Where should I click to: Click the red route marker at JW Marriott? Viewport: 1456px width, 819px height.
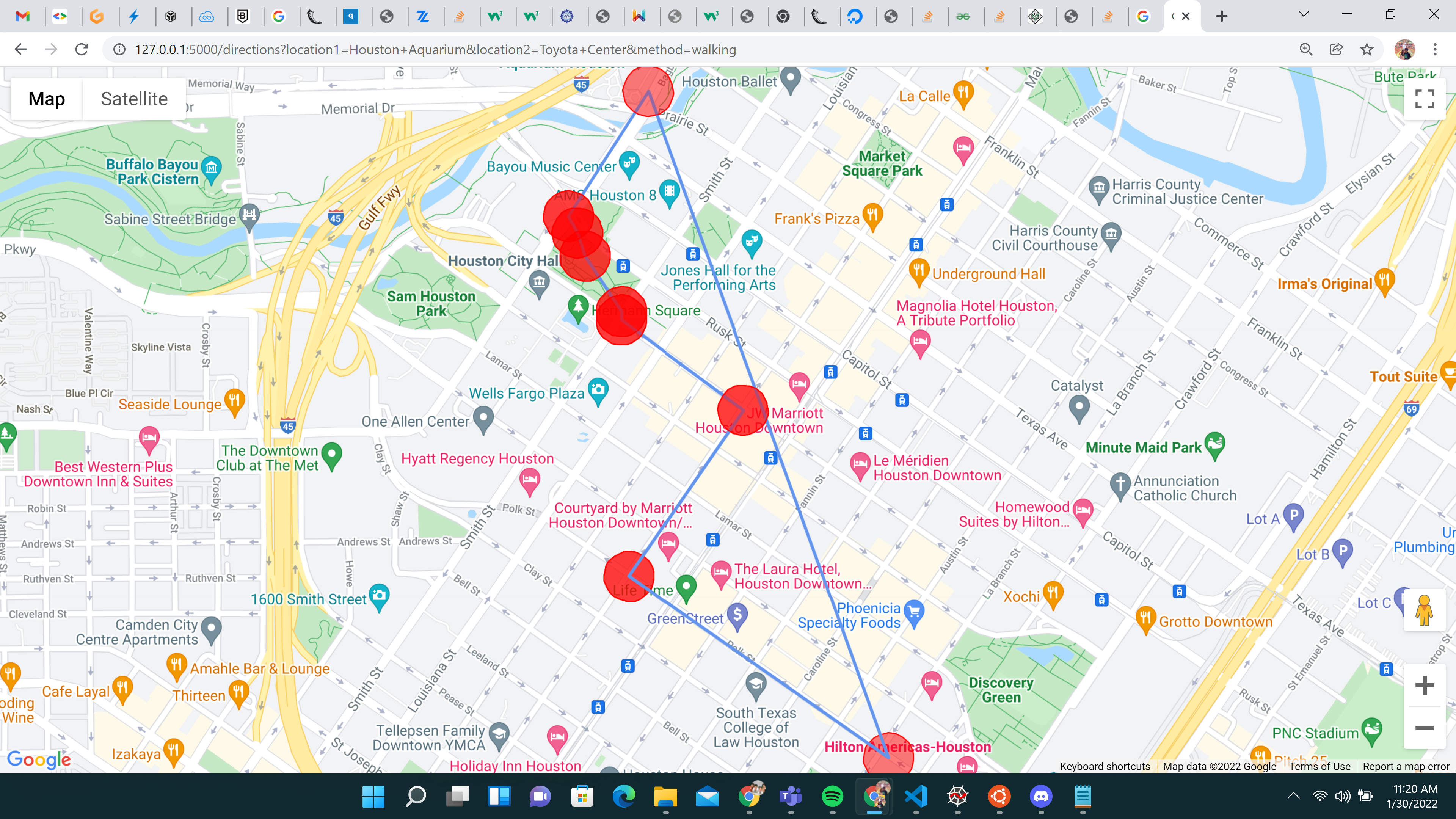click(x=742, y=410)
